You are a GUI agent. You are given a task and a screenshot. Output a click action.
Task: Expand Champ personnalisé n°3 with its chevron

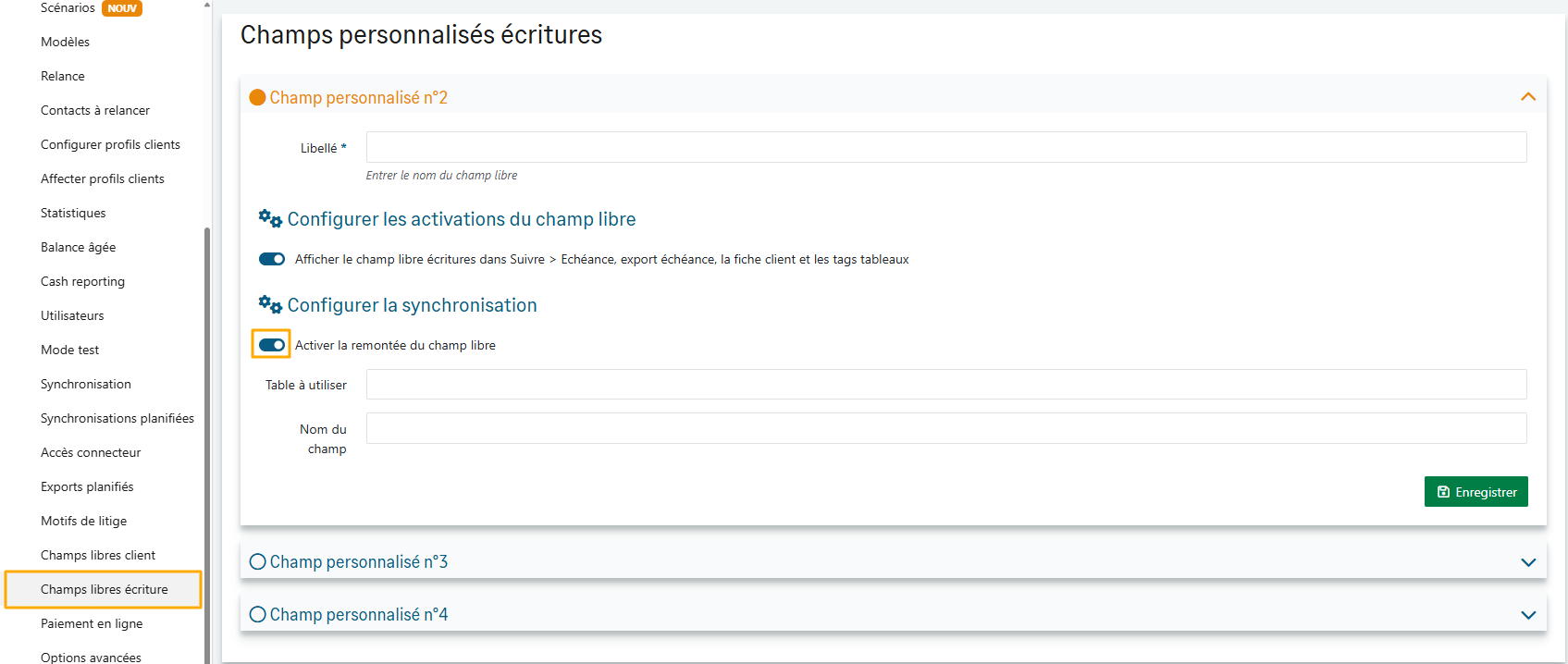(1527, 562)
